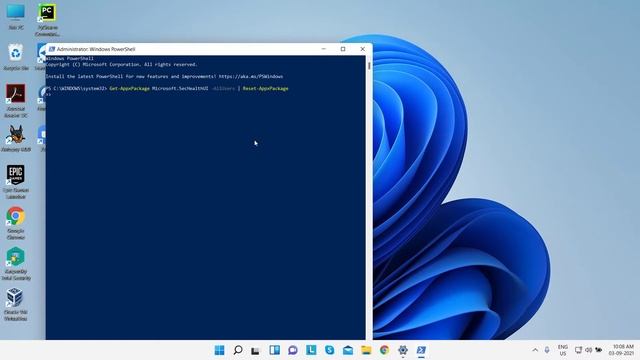Screen dimensions: 640x360
Task: Click the PowerShell vertical scrollbar thumb
Action: point(369,65)
